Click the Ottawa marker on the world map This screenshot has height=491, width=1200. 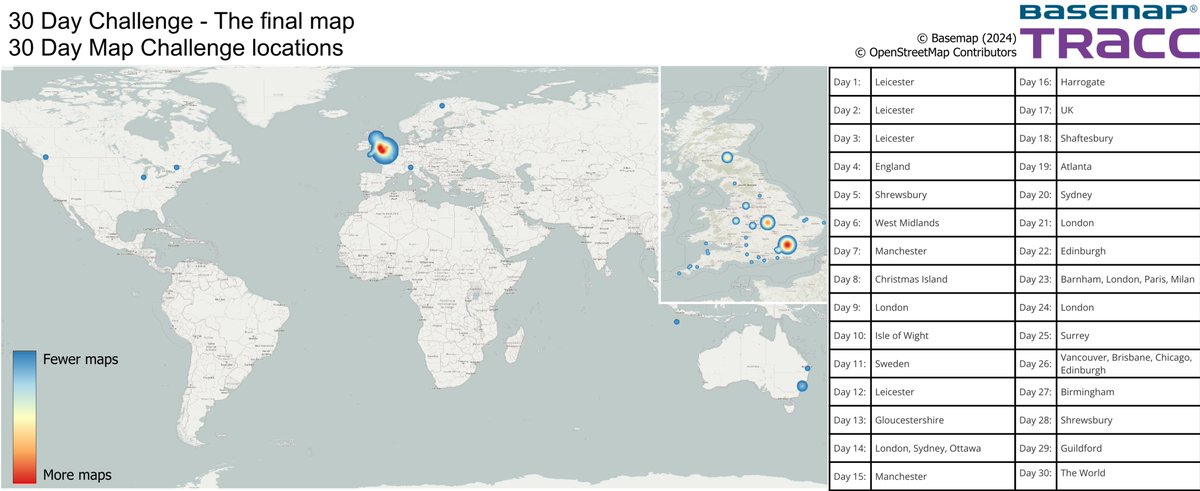point(176,167)
